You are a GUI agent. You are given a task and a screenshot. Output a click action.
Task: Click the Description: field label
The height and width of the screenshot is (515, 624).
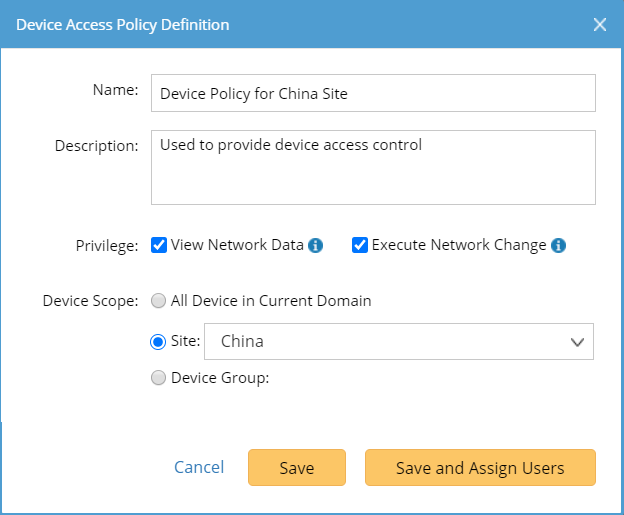pyautogui.click(x=96, y=146)
